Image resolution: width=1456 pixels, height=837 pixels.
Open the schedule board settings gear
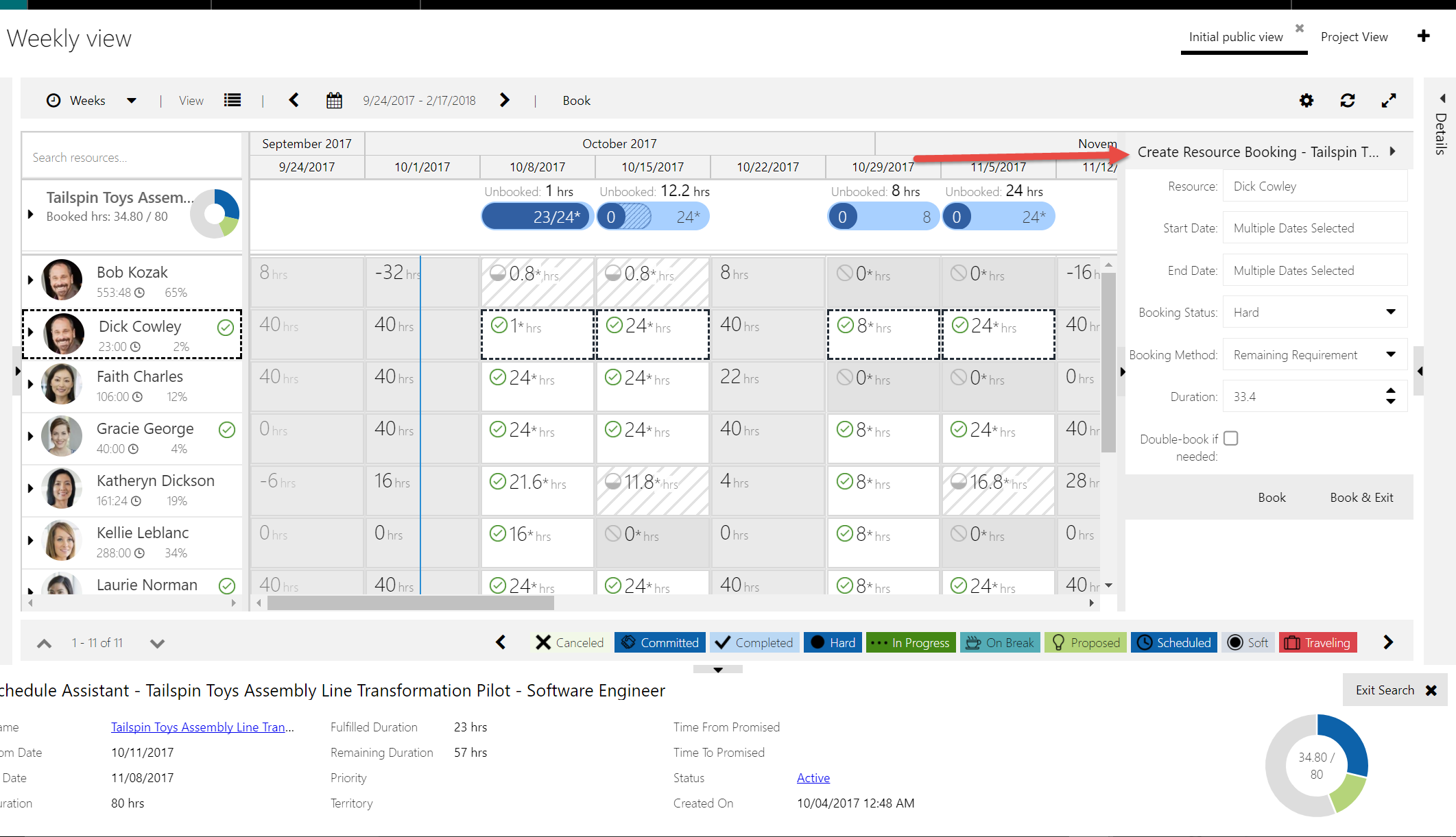(1306, 101)
